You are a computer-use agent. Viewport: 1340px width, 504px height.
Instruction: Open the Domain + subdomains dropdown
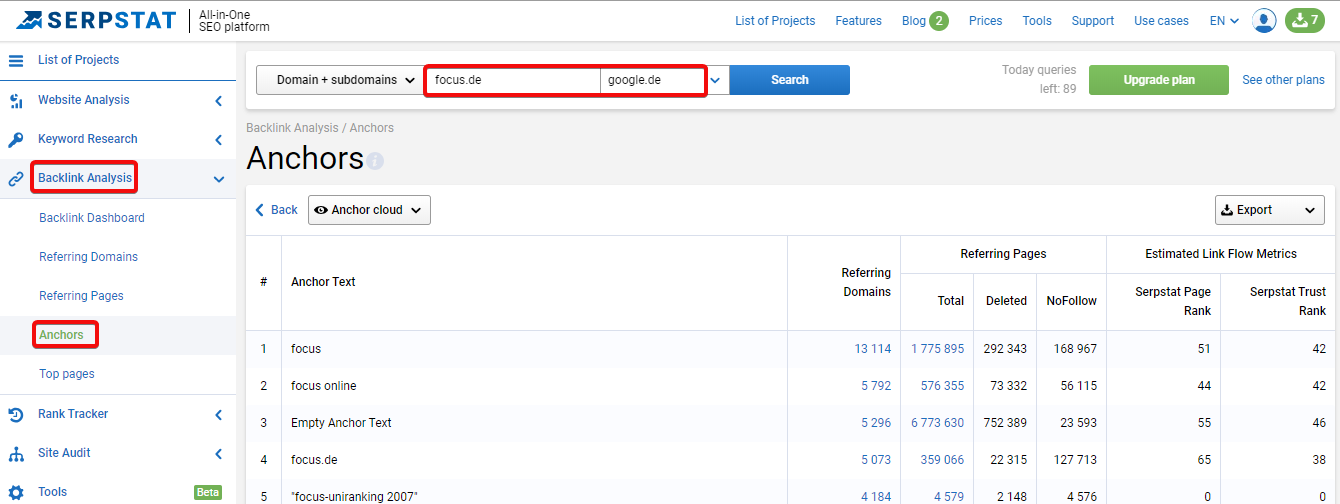[x=339, y=80]
